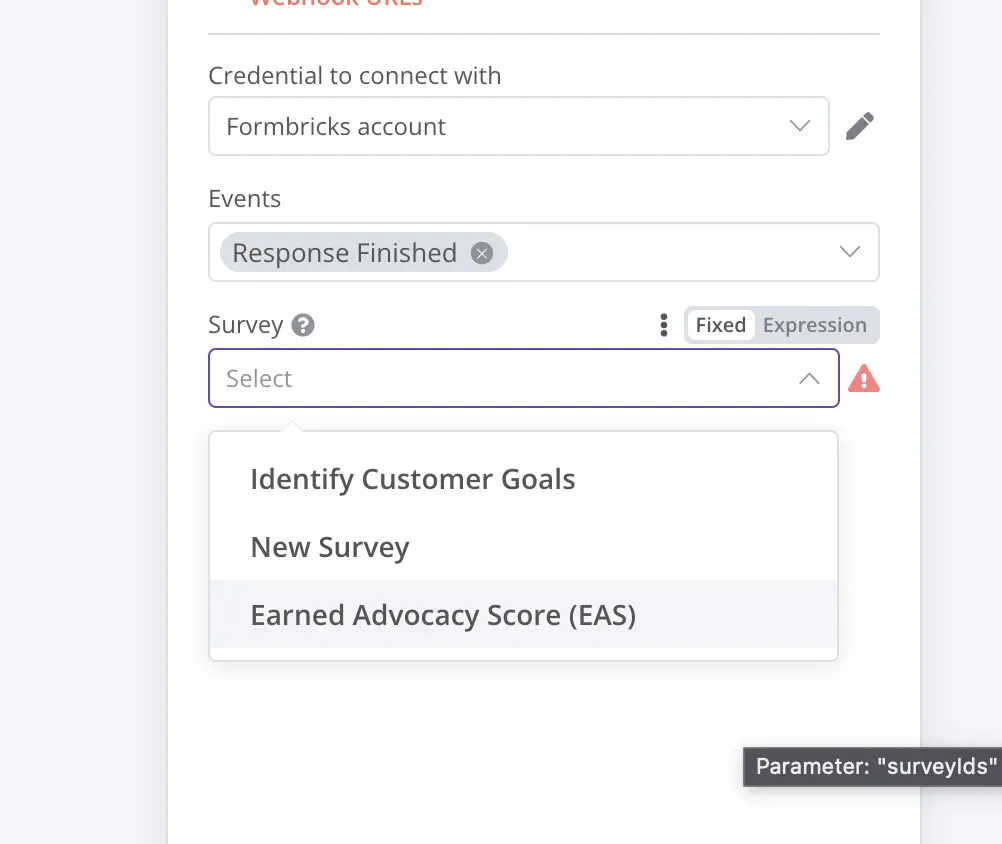
Task: Collapse the Survey list using the up chevron
Action: tap(810, 379)
